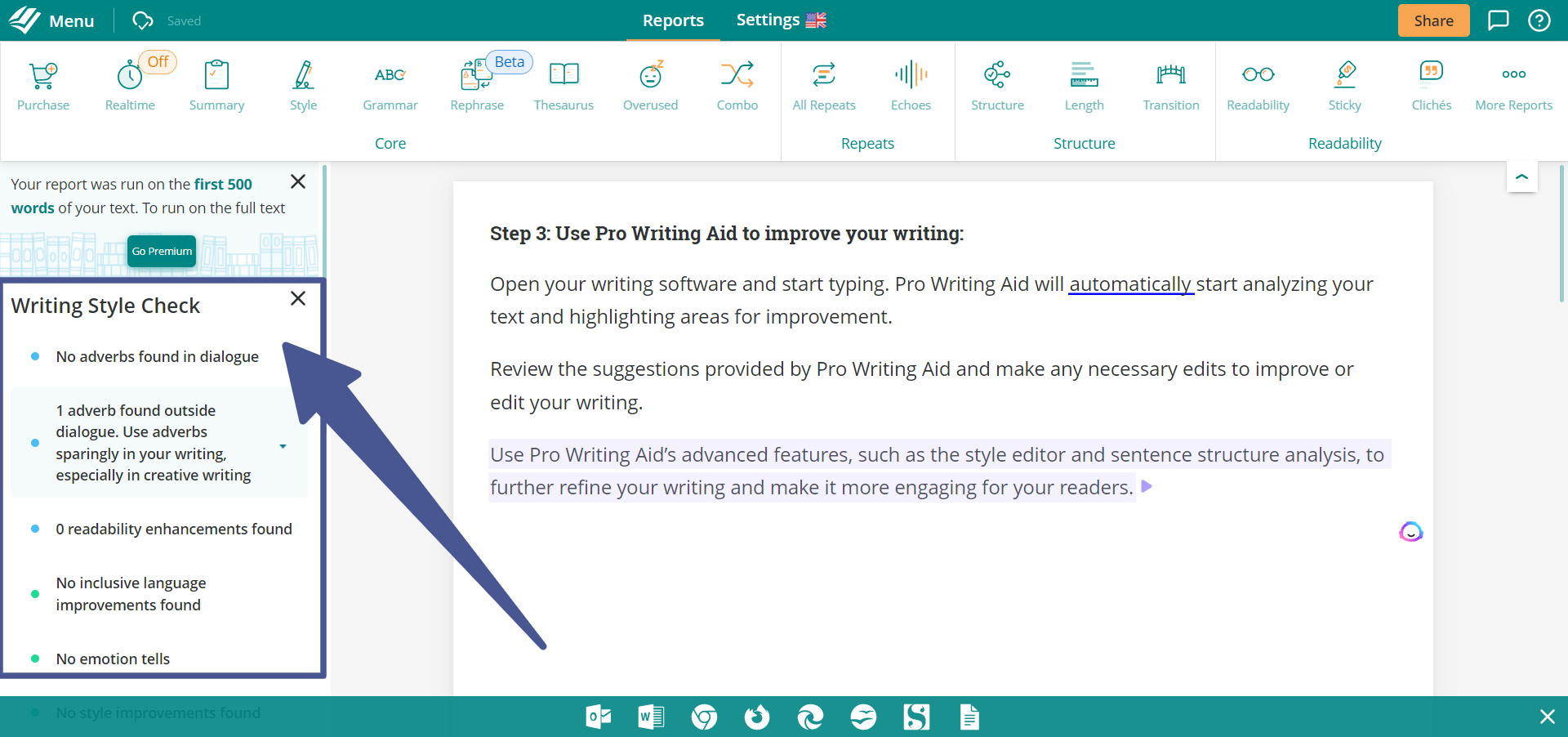Screen dimensions: 1568x737
Task: Open the Purchase cart report icon
Action: point(43,86)
